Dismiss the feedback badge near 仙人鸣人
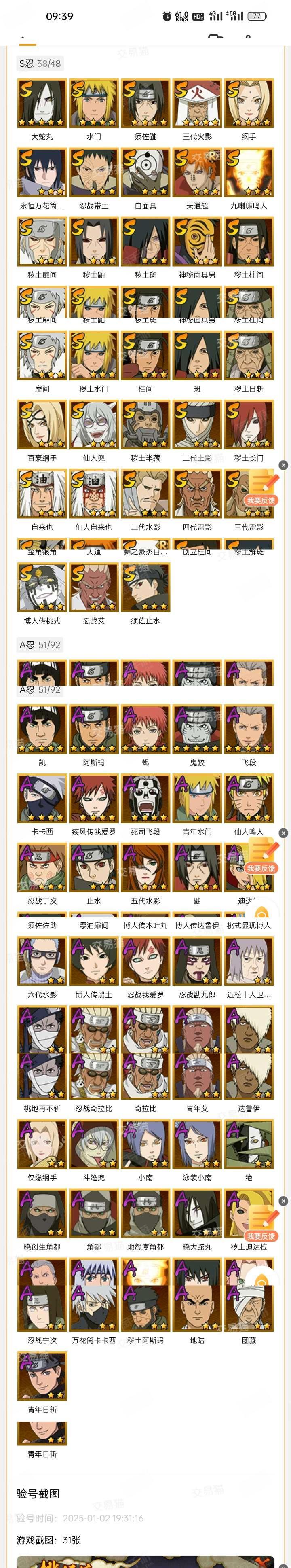This screenshot has width=291, height=1568. (283, 833)
